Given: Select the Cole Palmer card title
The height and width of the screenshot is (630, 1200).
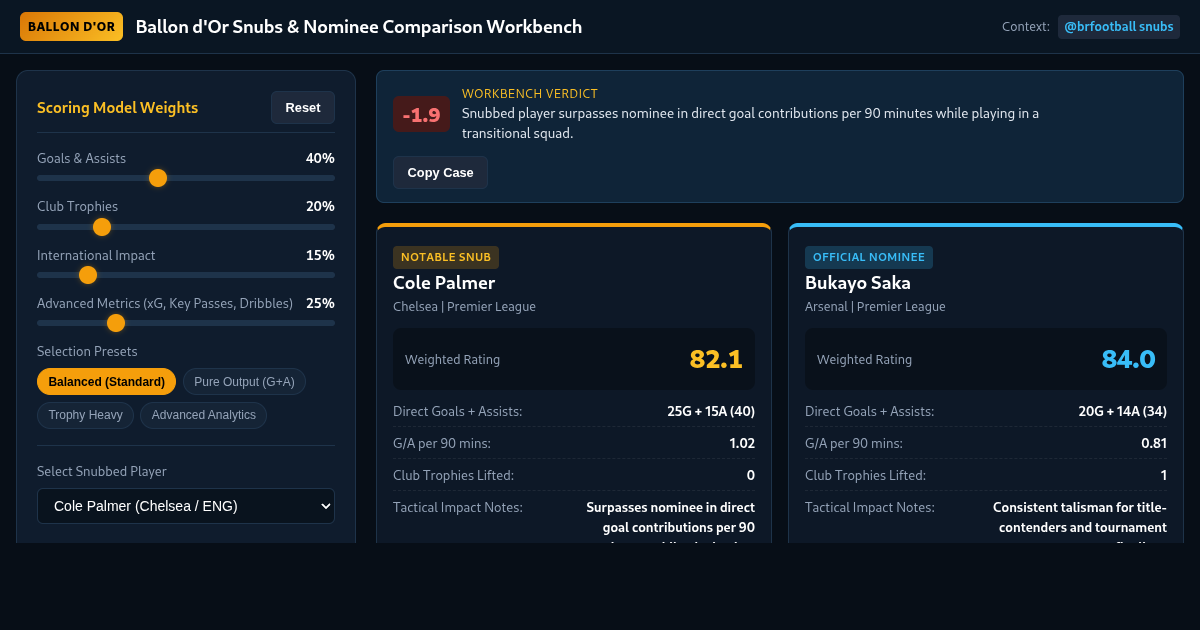Looking at the screenshot, I should point(444,282).
